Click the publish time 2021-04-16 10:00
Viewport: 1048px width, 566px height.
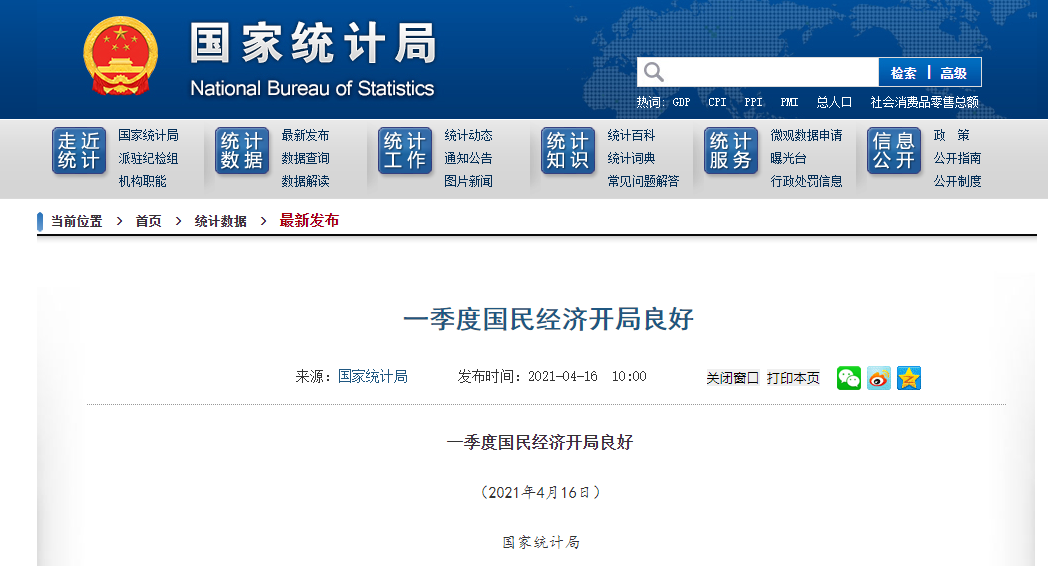(587, 377)
